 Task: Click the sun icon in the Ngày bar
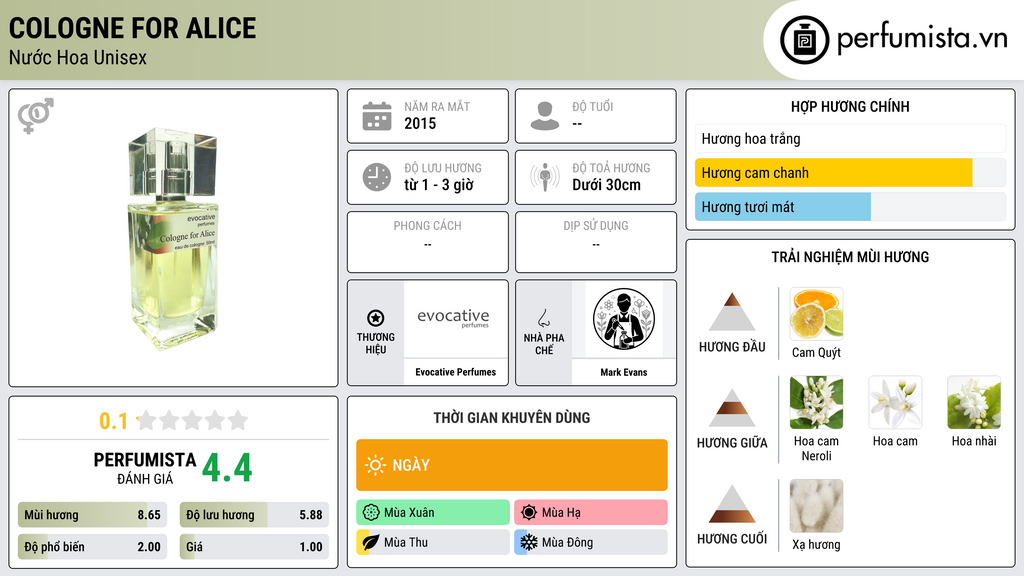pyautogui.click(x=375, y=465)
